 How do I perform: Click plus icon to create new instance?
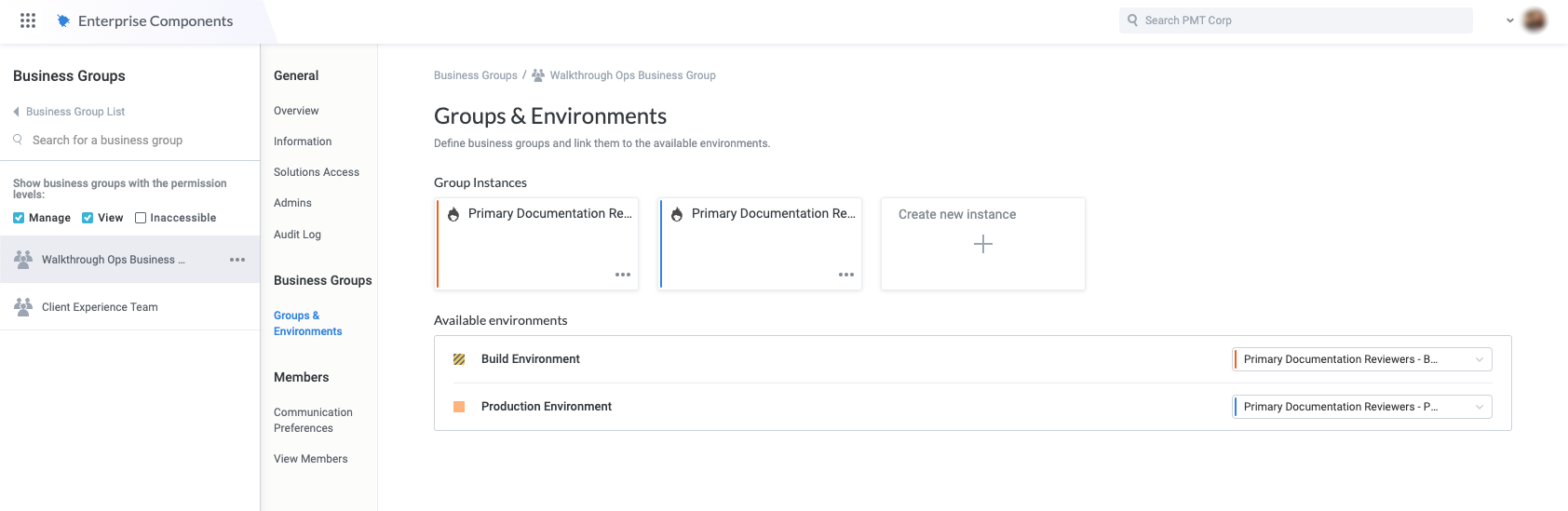[983, 244]
